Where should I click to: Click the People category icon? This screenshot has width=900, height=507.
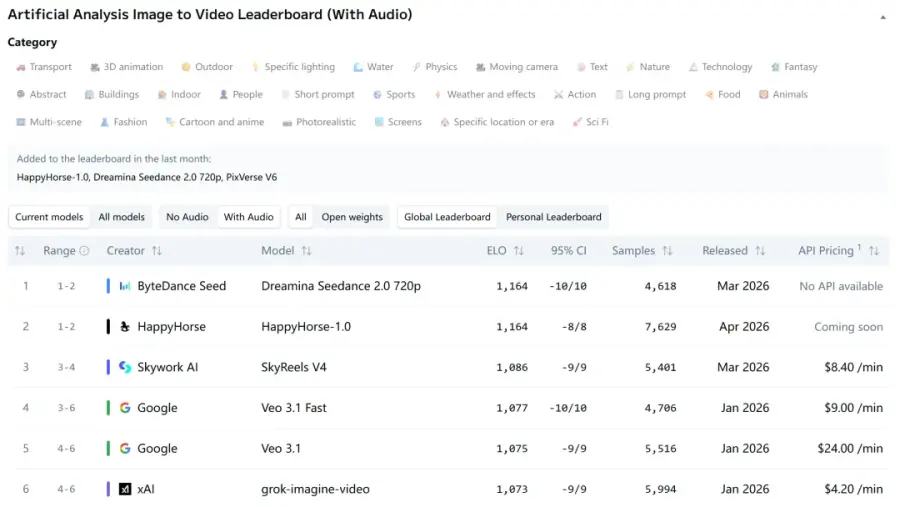pyautogui.click(x=224, y=95)
